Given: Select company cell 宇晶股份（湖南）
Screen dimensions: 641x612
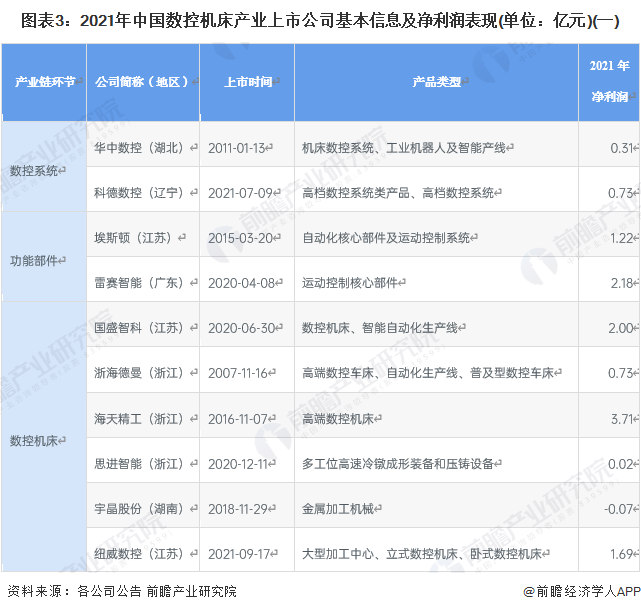Looking at the screenshot, I should pos(143,505).
